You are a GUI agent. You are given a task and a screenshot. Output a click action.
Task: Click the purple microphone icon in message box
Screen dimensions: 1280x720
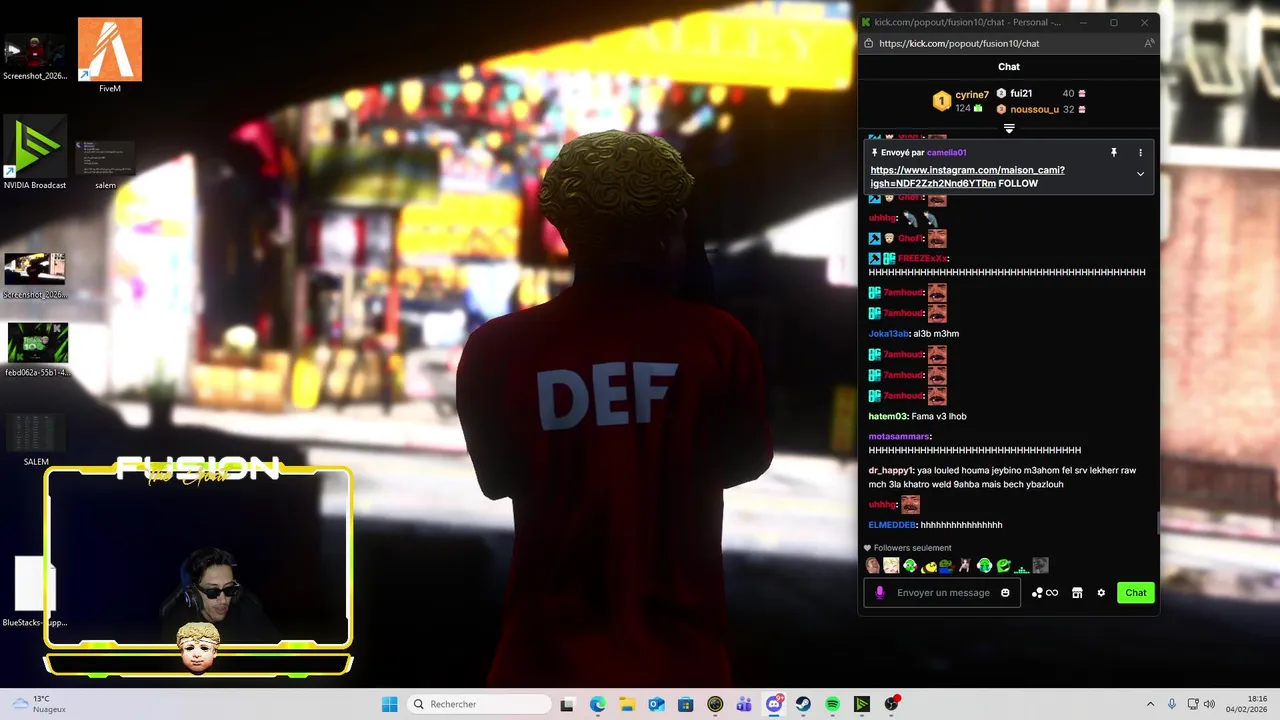(x=880, y=593)
